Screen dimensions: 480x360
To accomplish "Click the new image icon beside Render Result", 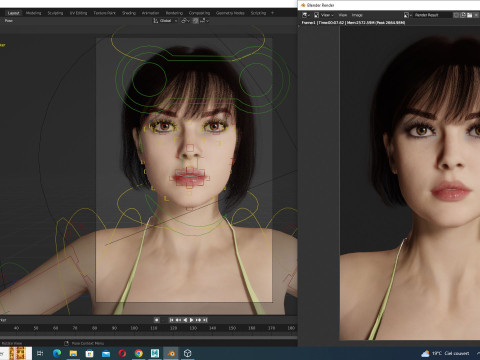I will click(463, 15).
